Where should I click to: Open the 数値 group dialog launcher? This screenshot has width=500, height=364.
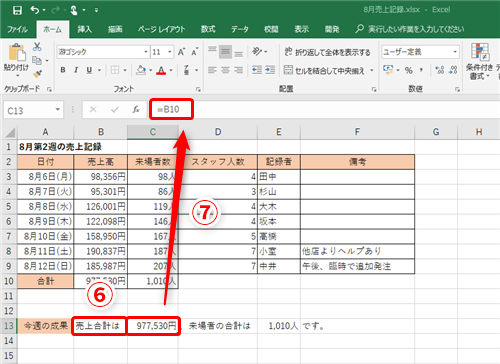(457, 89)
